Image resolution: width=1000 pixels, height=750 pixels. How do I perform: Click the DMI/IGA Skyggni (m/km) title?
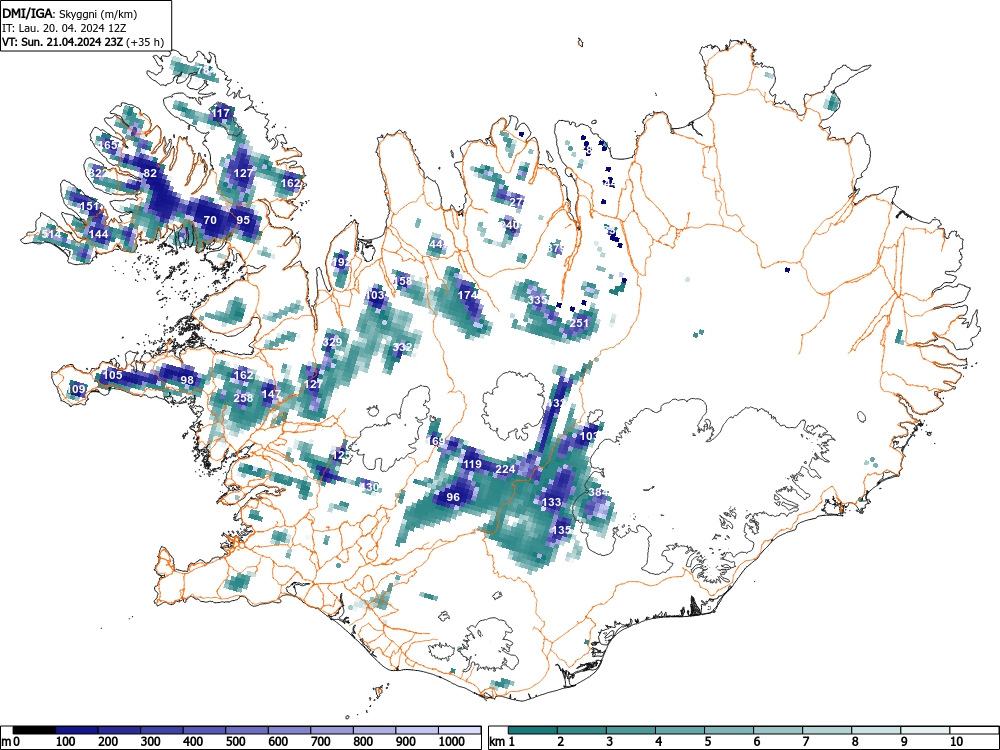(70, 13)
